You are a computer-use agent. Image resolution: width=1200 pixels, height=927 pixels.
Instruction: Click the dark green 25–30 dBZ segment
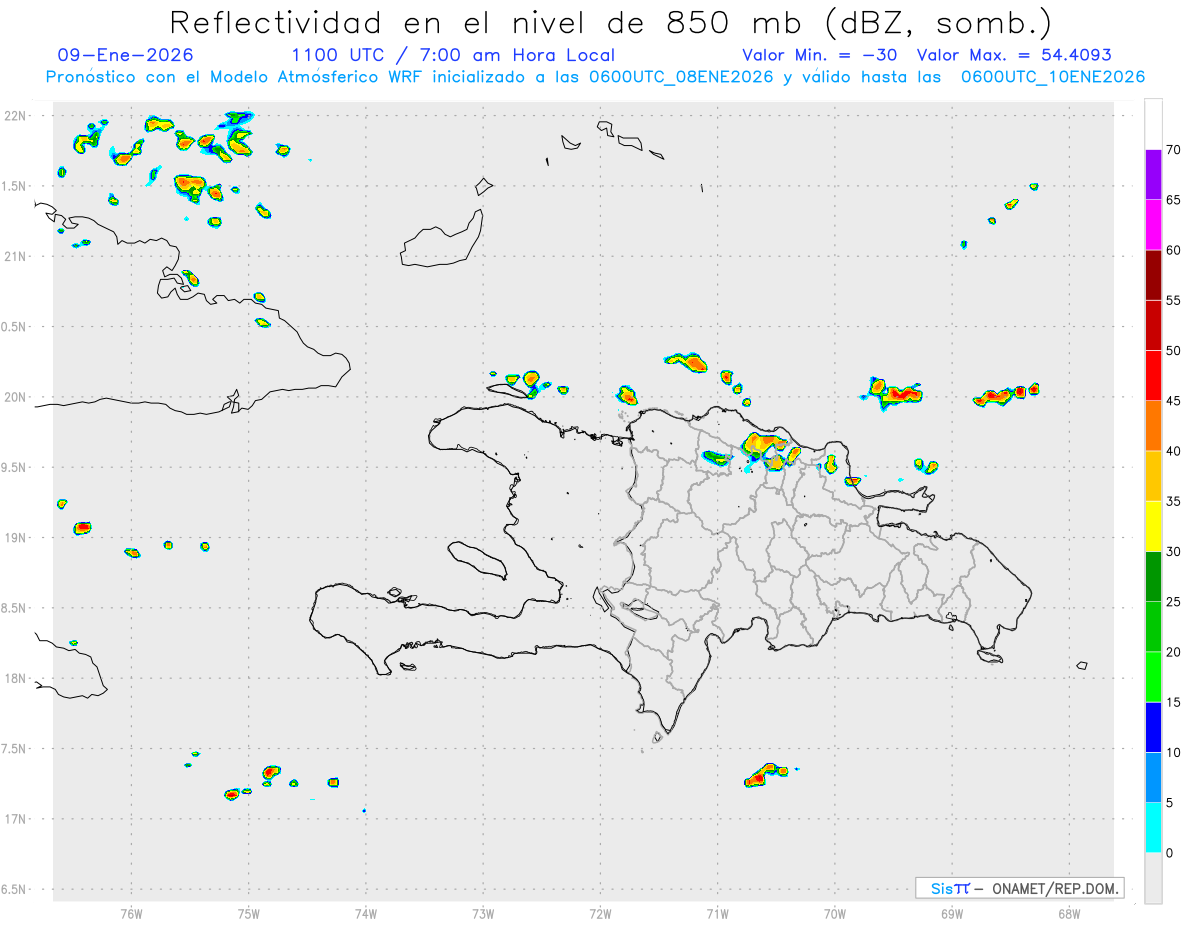(1153, 577)
